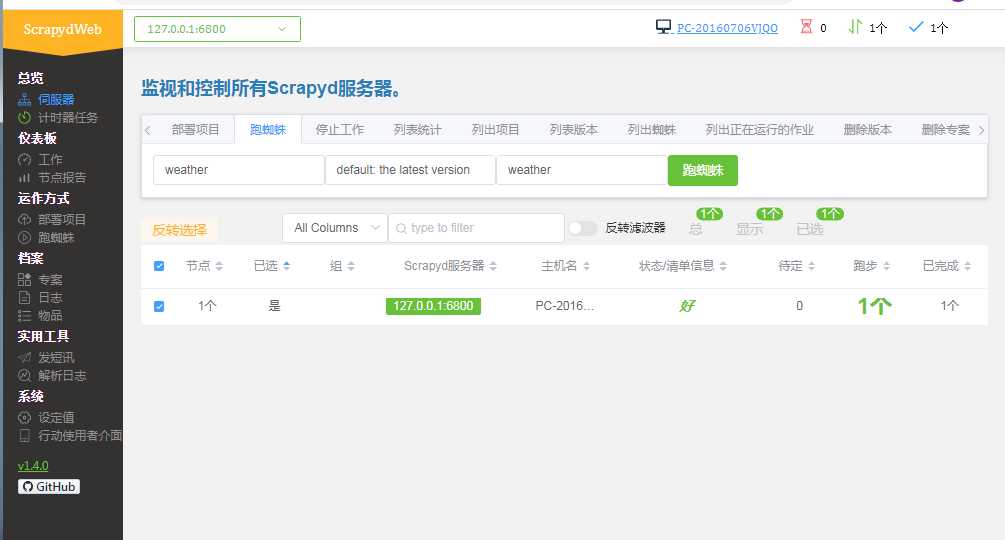Screen dimensions: 1005x540
Task: Switch to the 部署项目 tab
Action: [x=195, y=129]
